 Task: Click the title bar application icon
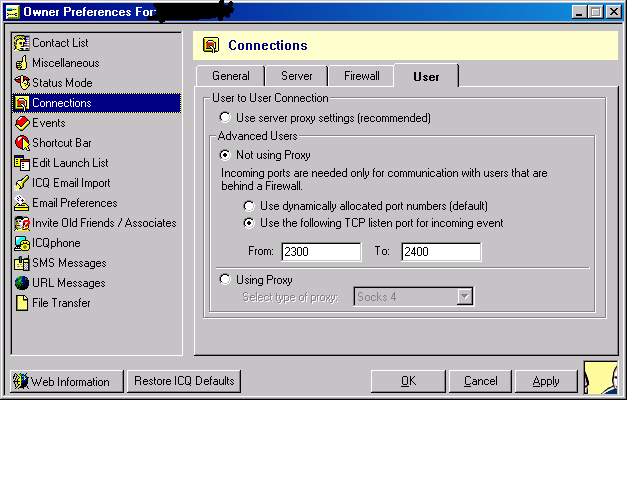[x=12, y=12]
